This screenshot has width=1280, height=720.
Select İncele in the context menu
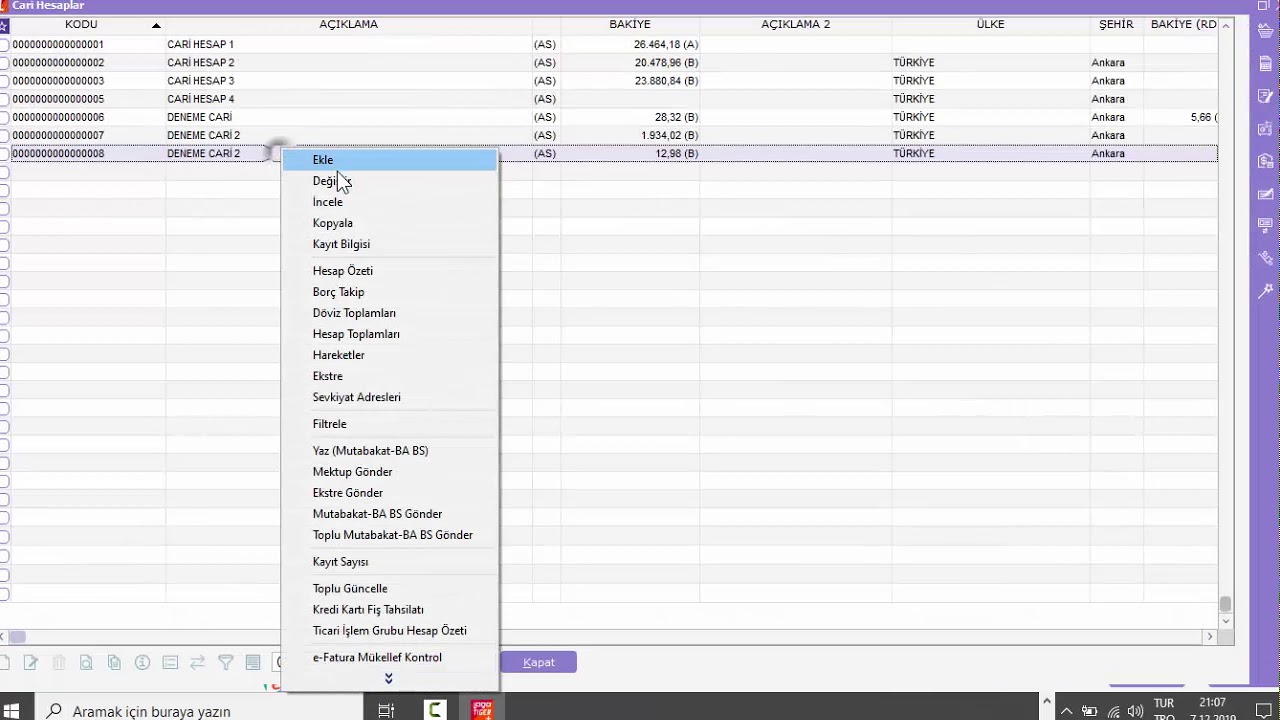389,202
